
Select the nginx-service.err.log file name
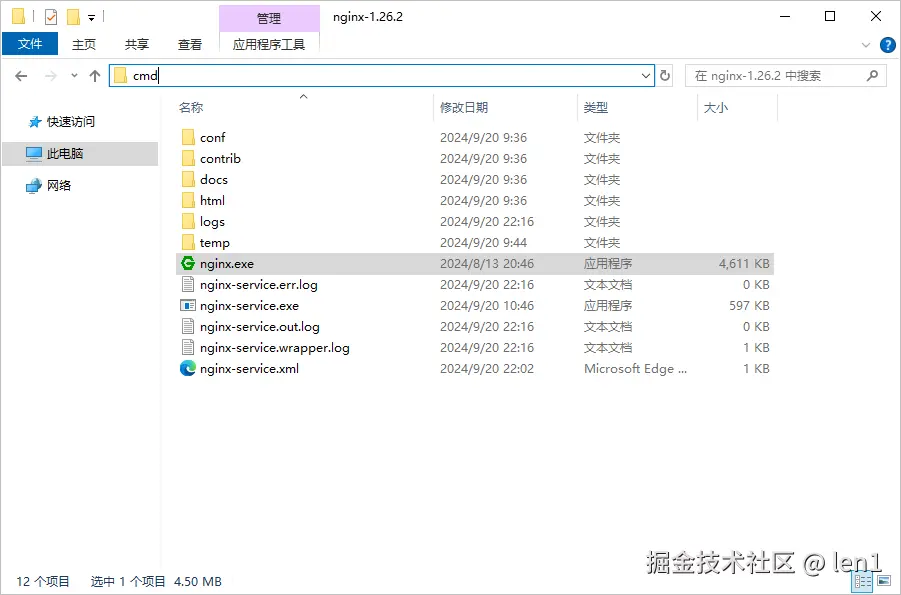tap(259, 285)
